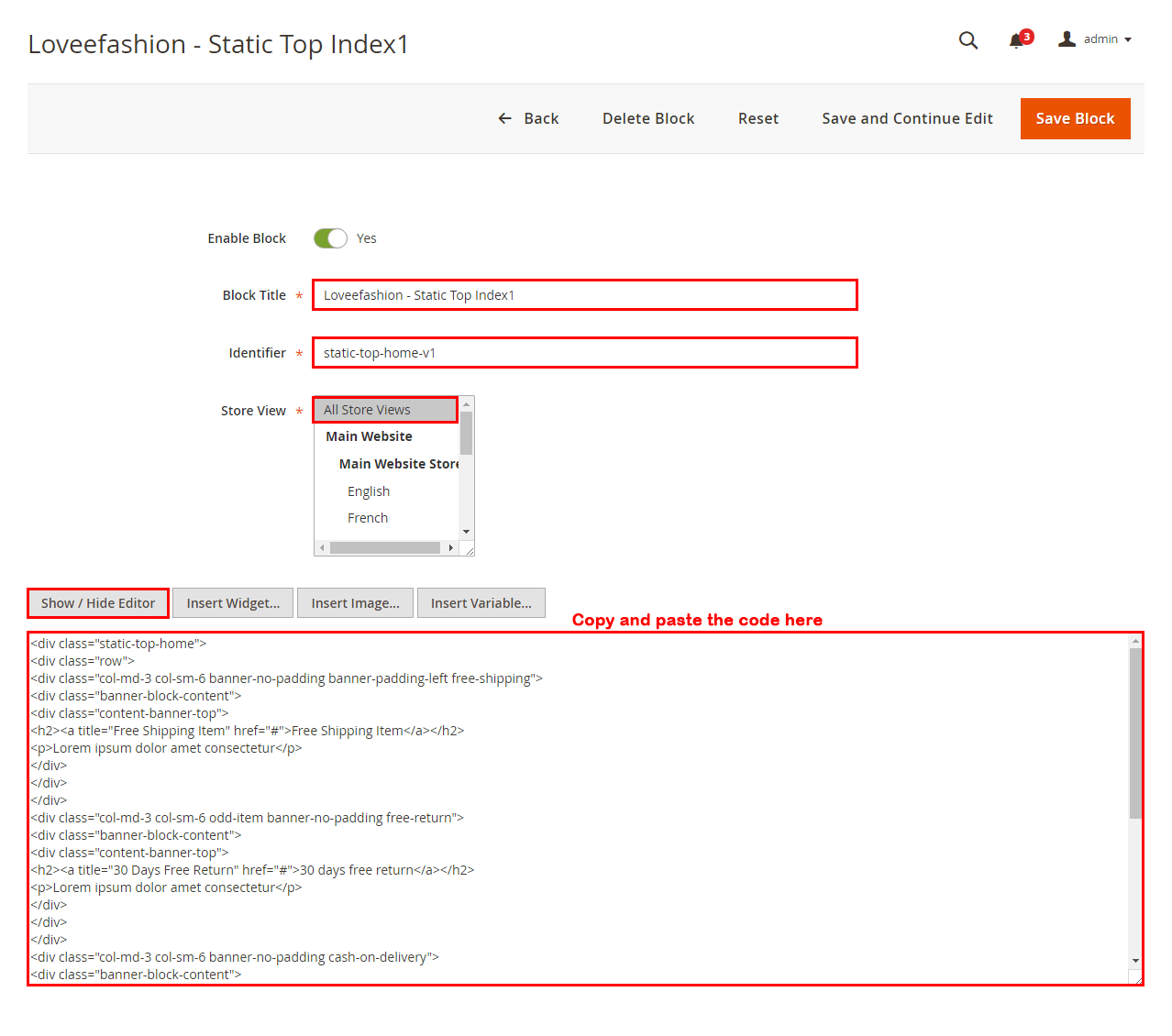The height and width of the screenshot is (1036, 1172).
Task: Click Delete Block
Action: (648, 118)
